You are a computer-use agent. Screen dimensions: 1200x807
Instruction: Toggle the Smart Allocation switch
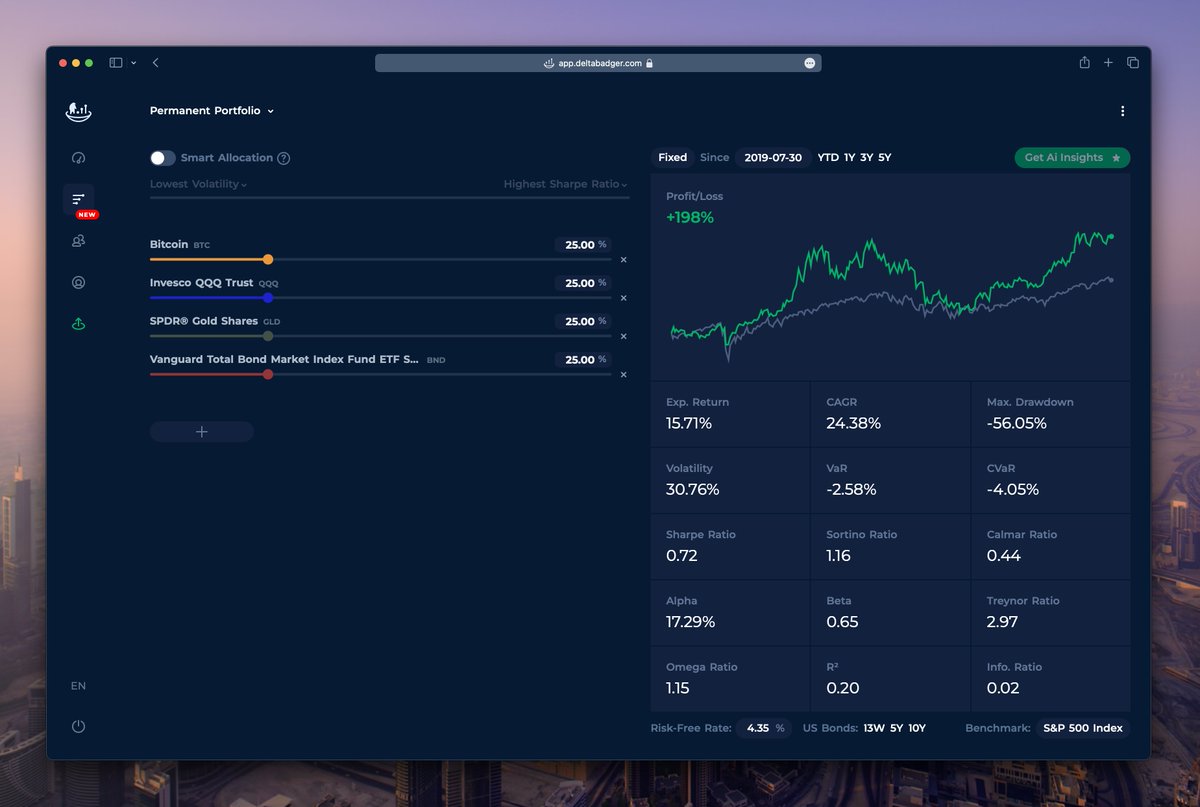(x=162, y=158)
